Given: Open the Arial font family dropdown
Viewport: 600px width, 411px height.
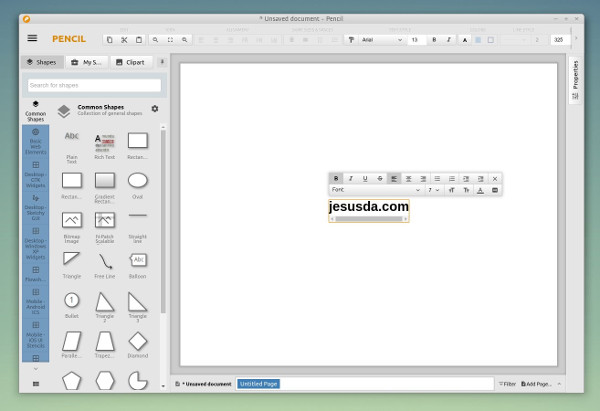Looking at the screenshot, I should click(x=380, y=39).
